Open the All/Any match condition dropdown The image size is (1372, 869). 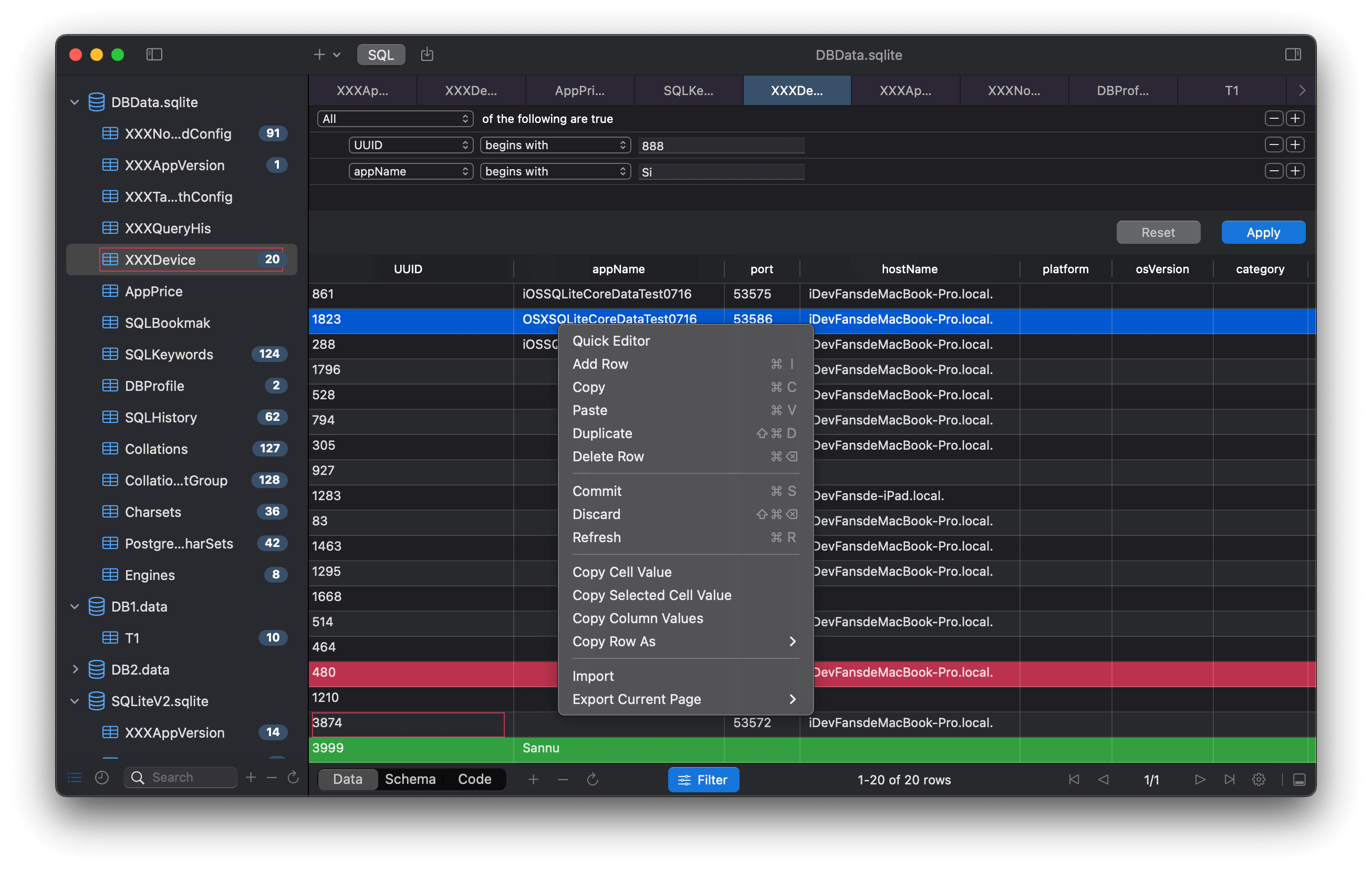(394, 119)
